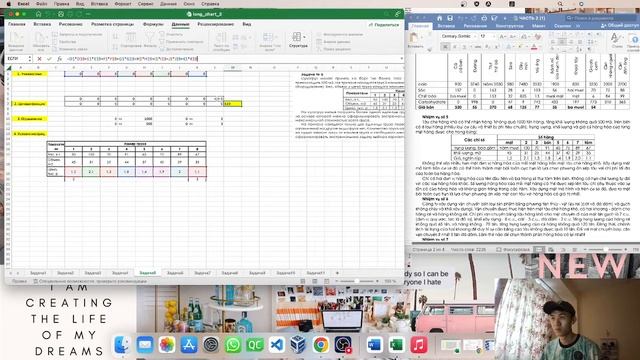The height and width of the screenshot is (360, 640).
Task: Expand the Excel formula bar chevron
Action: [x=402, y=59]
